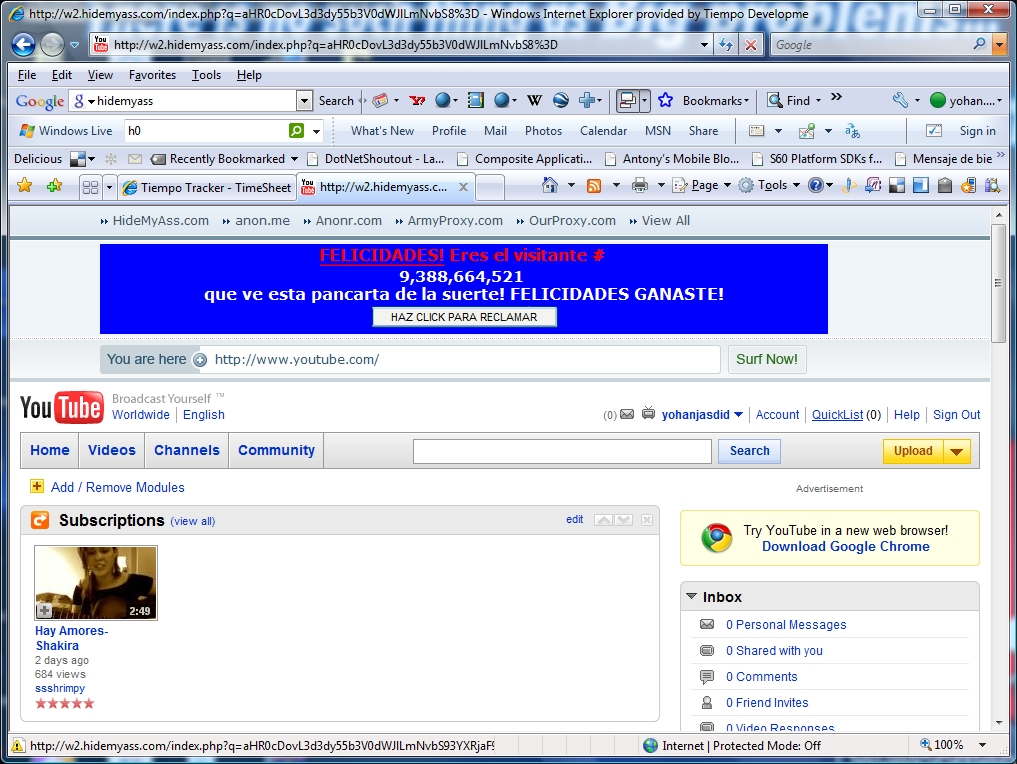Expand the yohanjasdid account dropdown

[738, 414]
